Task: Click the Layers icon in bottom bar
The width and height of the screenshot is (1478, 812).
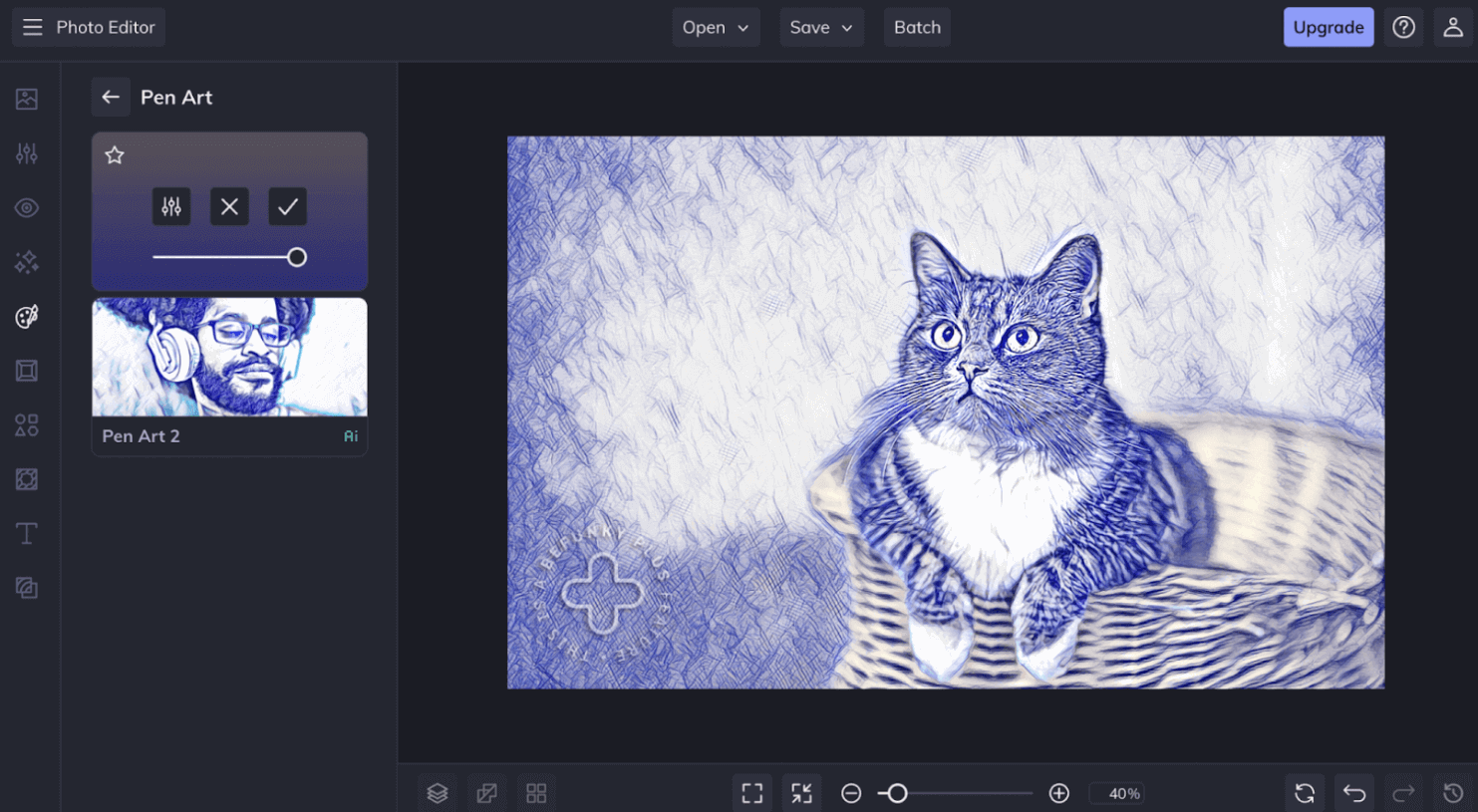Action: click(x=437, y=793)
